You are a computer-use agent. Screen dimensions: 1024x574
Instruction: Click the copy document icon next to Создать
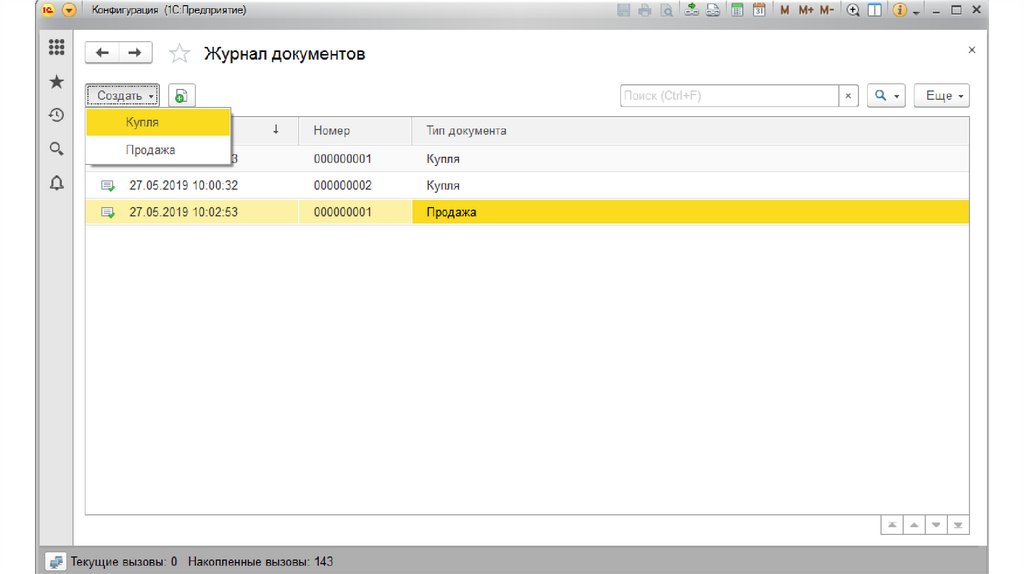click(x=182, y=95)
